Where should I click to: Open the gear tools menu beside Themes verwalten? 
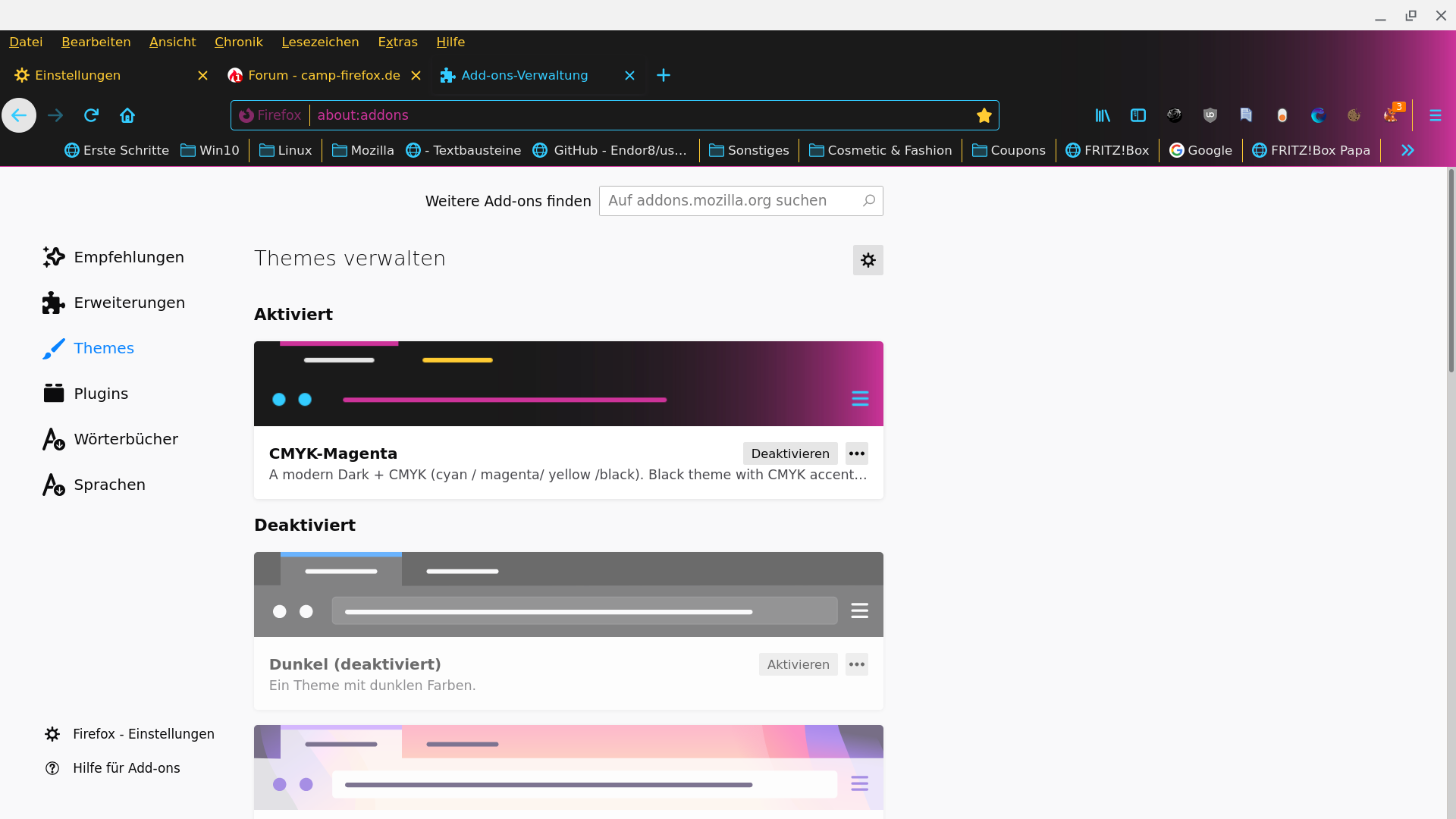(x=868, y=260)
